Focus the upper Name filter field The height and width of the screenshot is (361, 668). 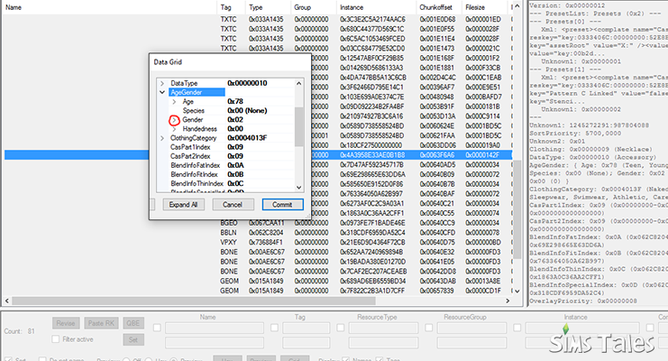tap(214, 328)
